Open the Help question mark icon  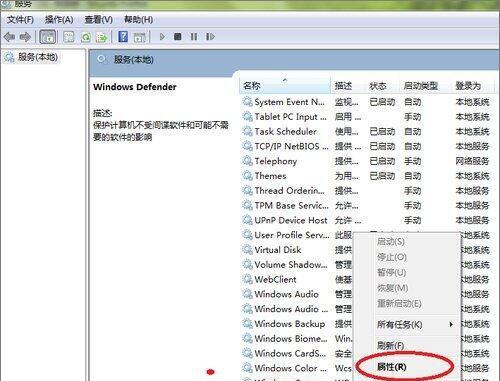click(123, 36)
